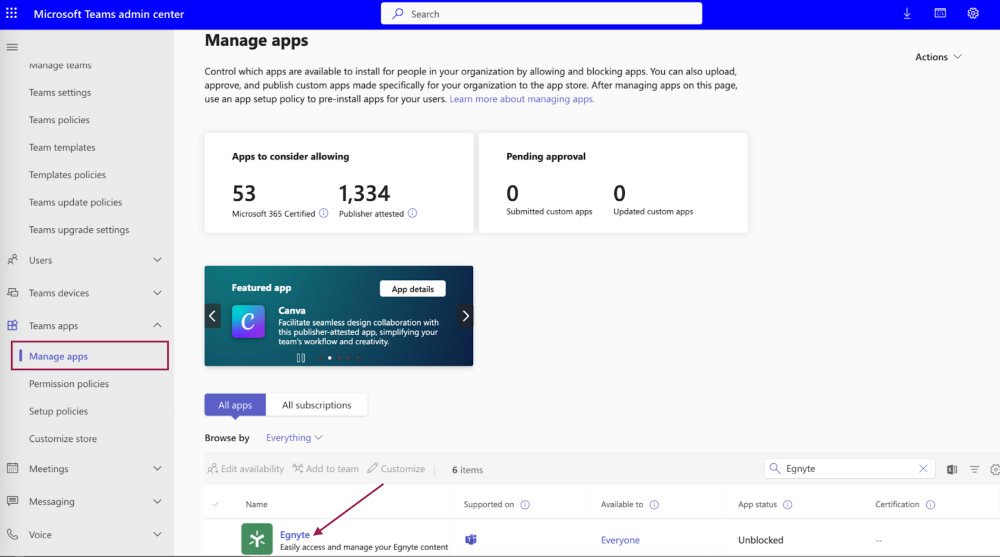The width and height of the screenshot is (1000, 557).
Task: Sort by the Name column header
Action: 256,504
